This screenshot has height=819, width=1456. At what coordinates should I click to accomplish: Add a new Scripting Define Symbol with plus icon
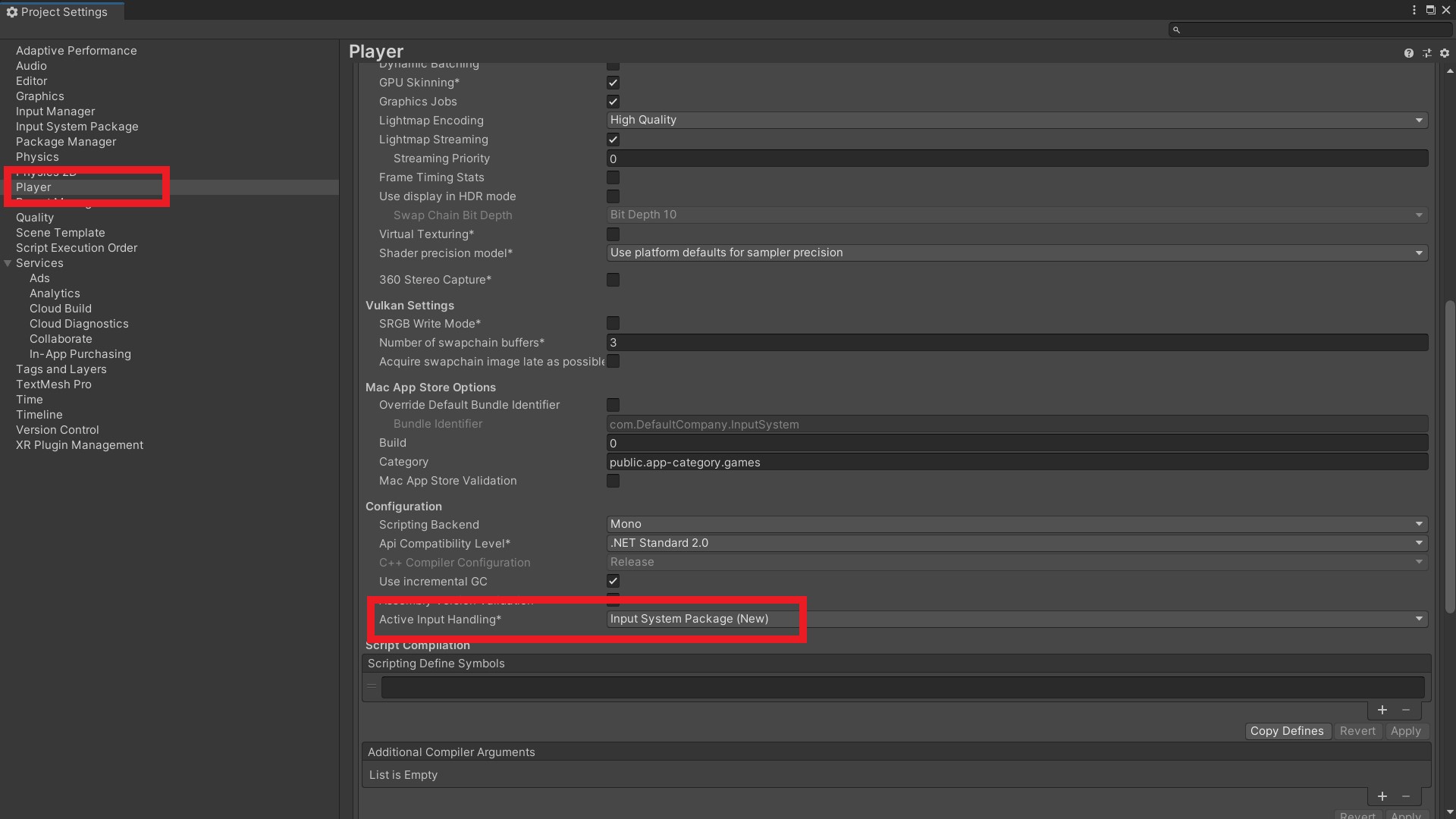1383,711
